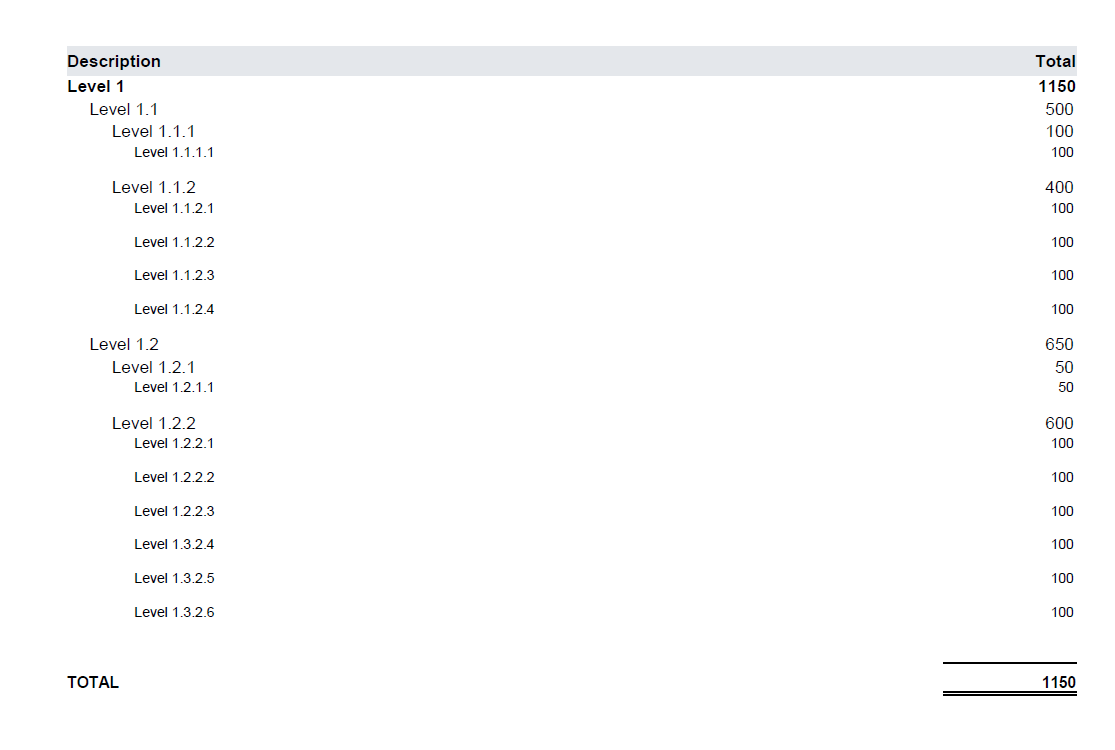Screen dimensions: 1115x750
Task: Select the Level 1.1.2 row
Action: point(572,187)
